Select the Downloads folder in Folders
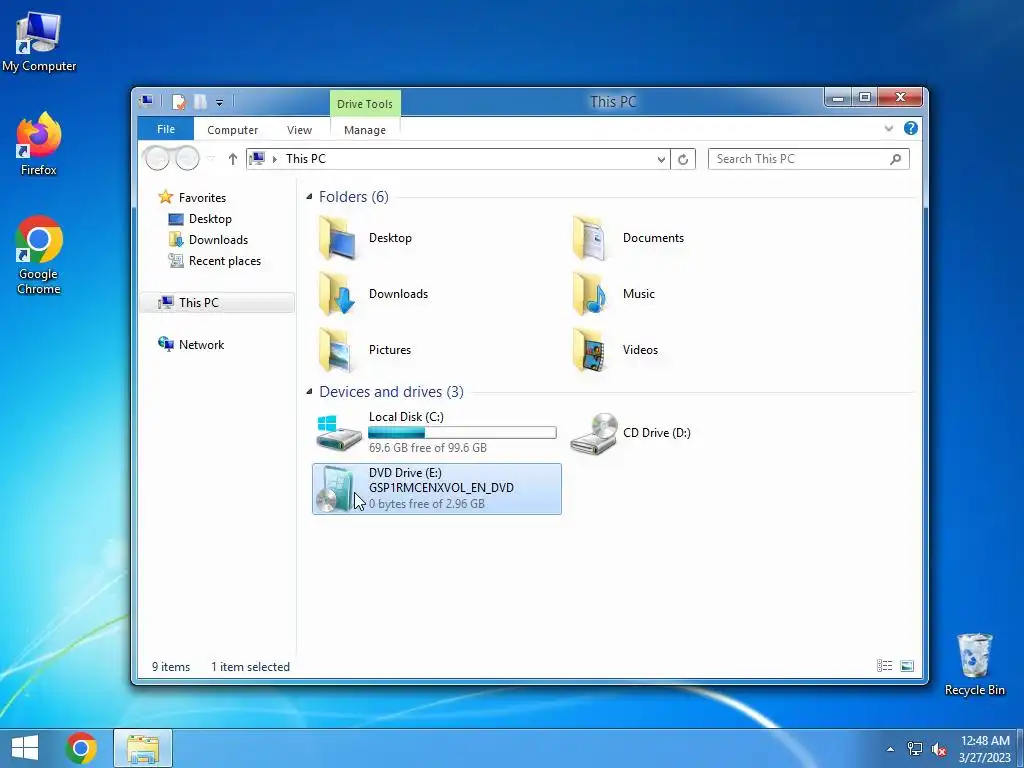1024x768 pixels. click(x=336, y=294)
